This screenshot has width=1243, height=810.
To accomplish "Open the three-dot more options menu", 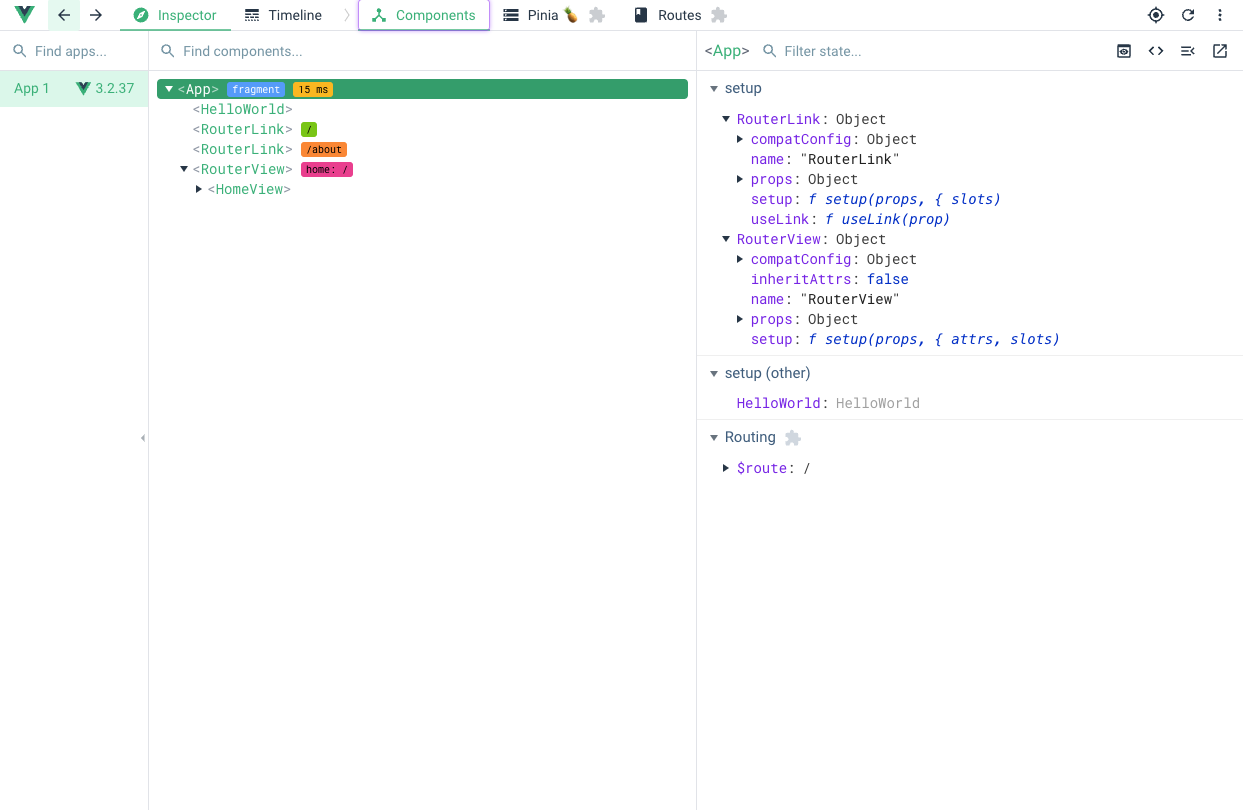I will click(x=1220, y=15).
